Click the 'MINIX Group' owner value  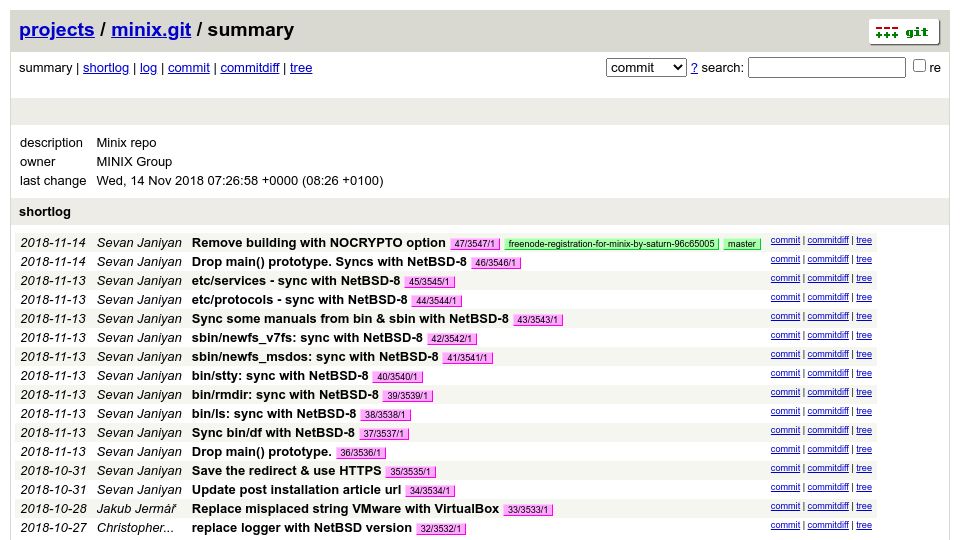134,162
